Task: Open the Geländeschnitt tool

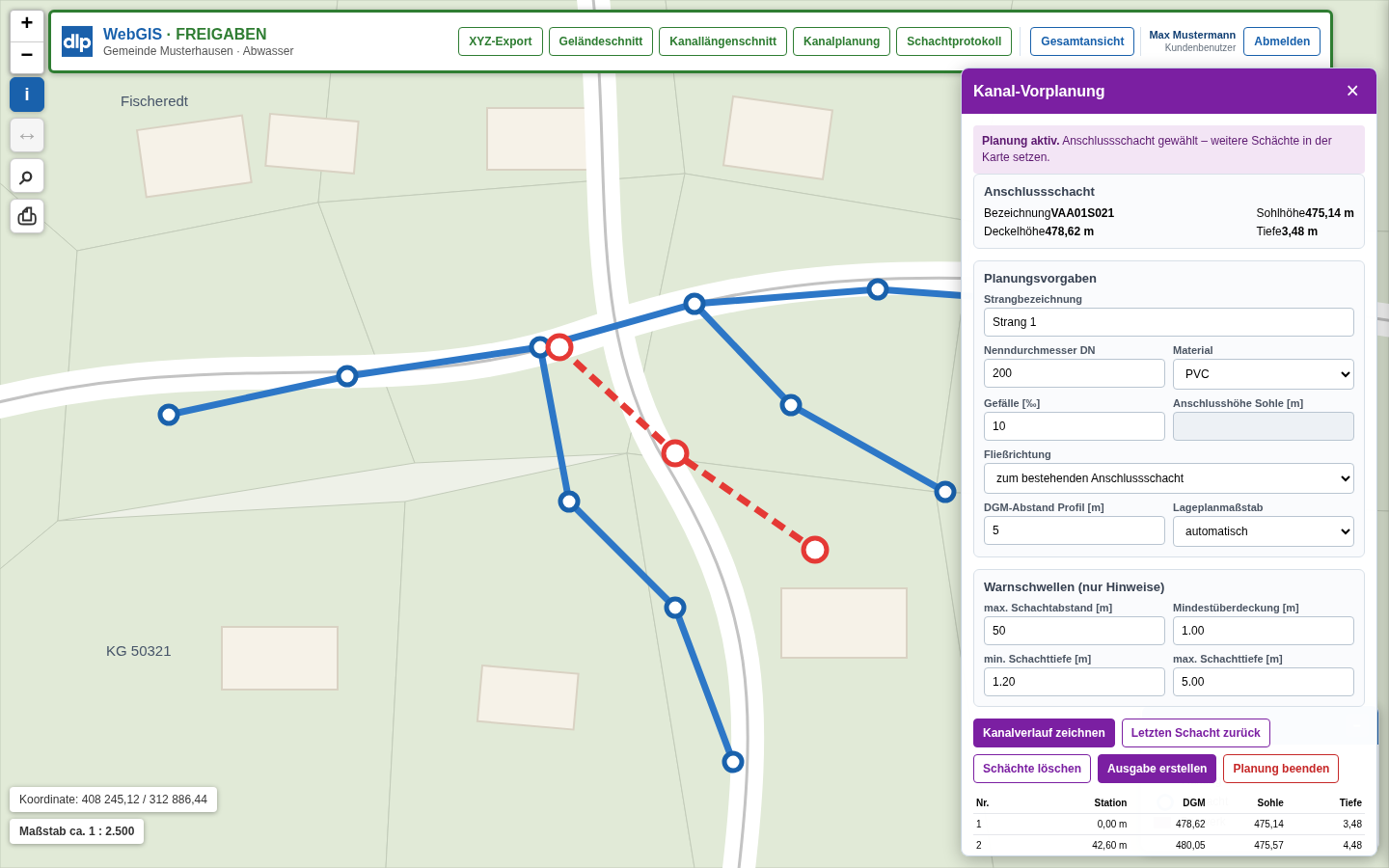Action: pyautogui.click(x=601, y=41)
